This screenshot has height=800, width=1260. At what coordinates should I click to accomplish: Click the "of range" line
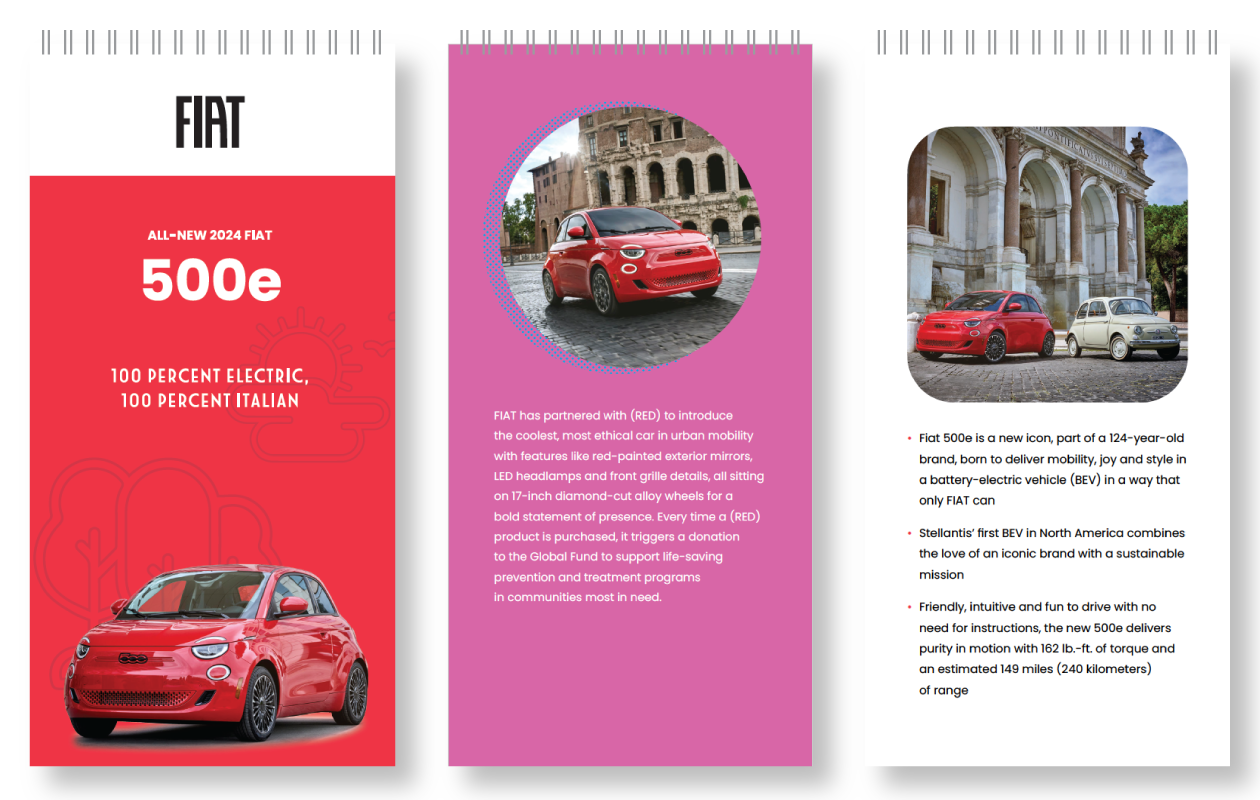[x=944, y=690]
